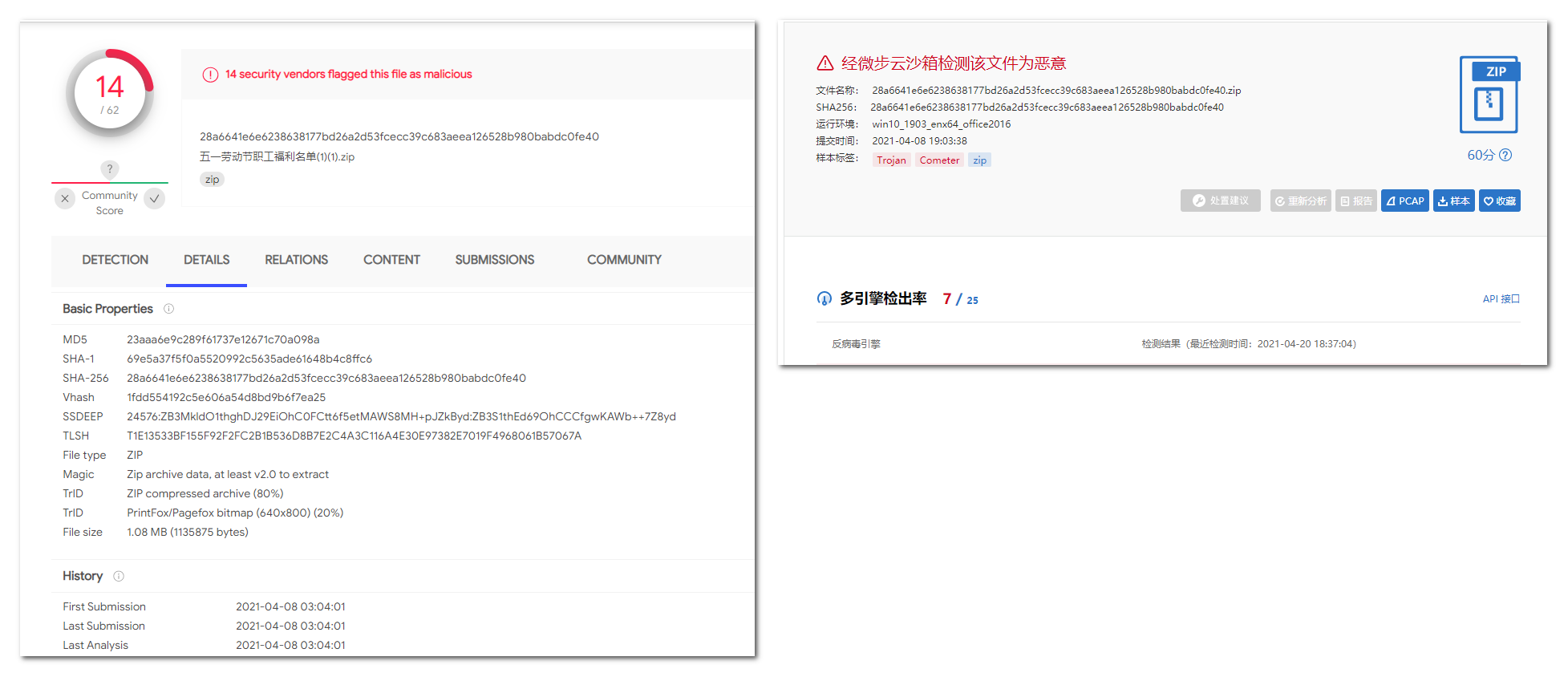The height and width of the screenshot is (677, 1568).
Task: Click the malicious alert exclamation circle icon
Action: tap(210, 75)
